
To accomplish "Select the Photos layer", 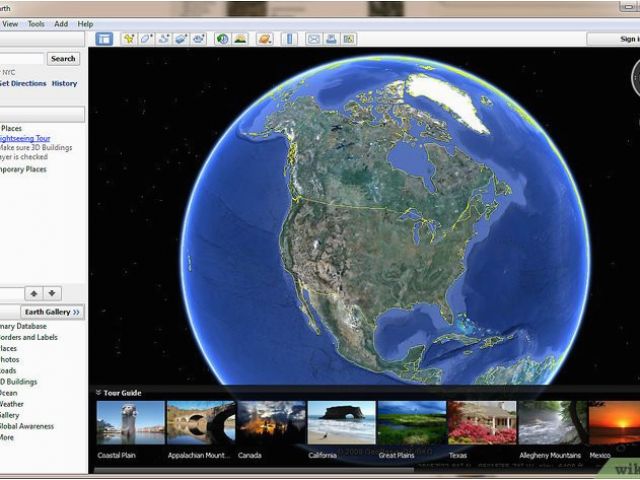I will pos(10,360).
